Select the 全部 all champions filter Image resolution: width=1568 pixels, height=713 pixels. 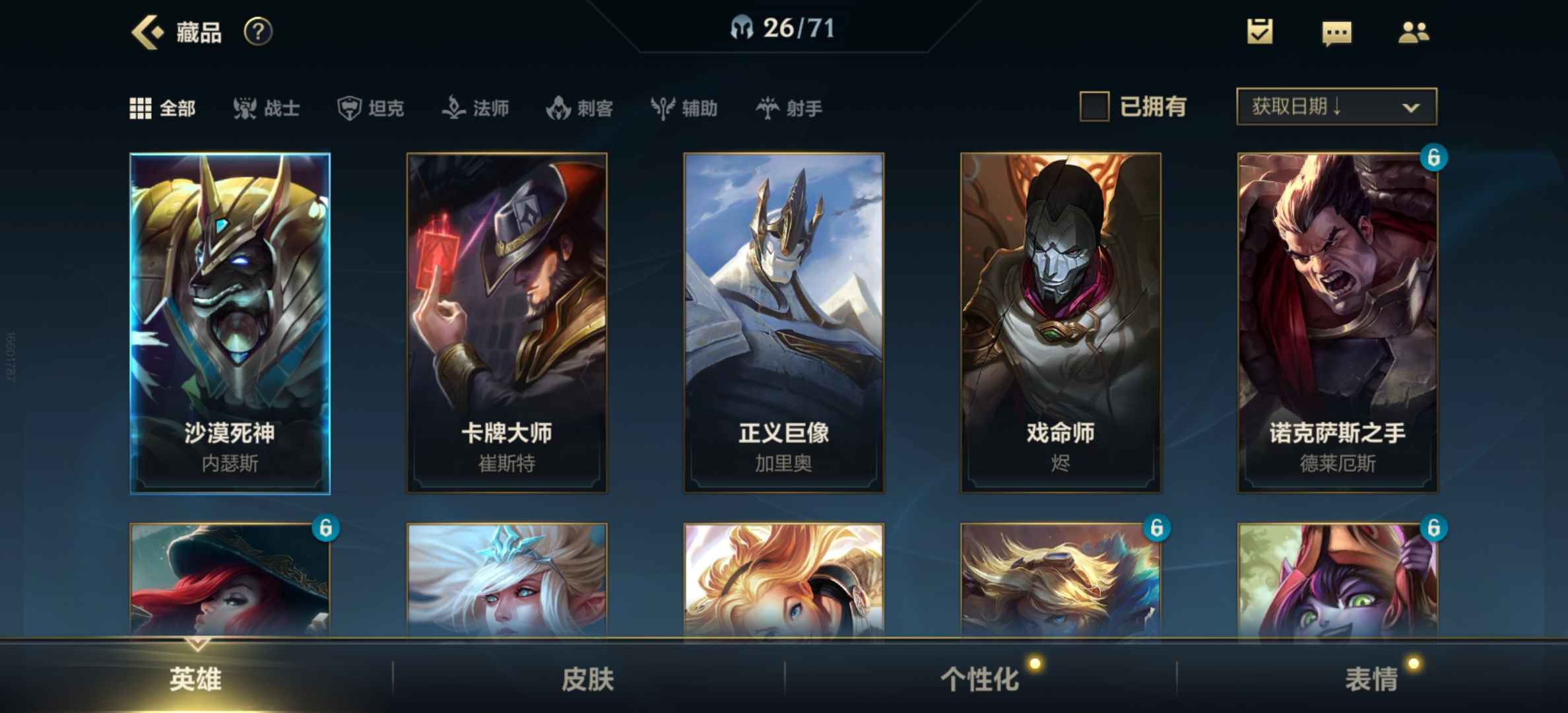162,108
